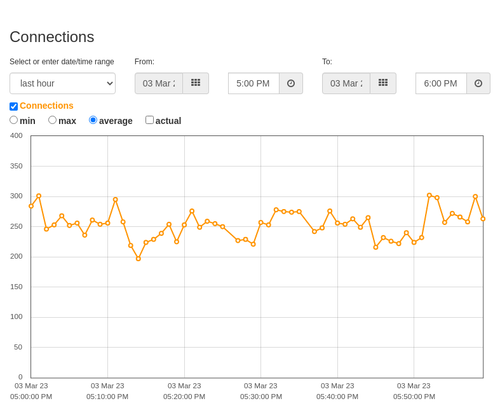Screen dimensions: 500x403
Task: Edit the 5:00 PM start time field
Action: [254, 83]
